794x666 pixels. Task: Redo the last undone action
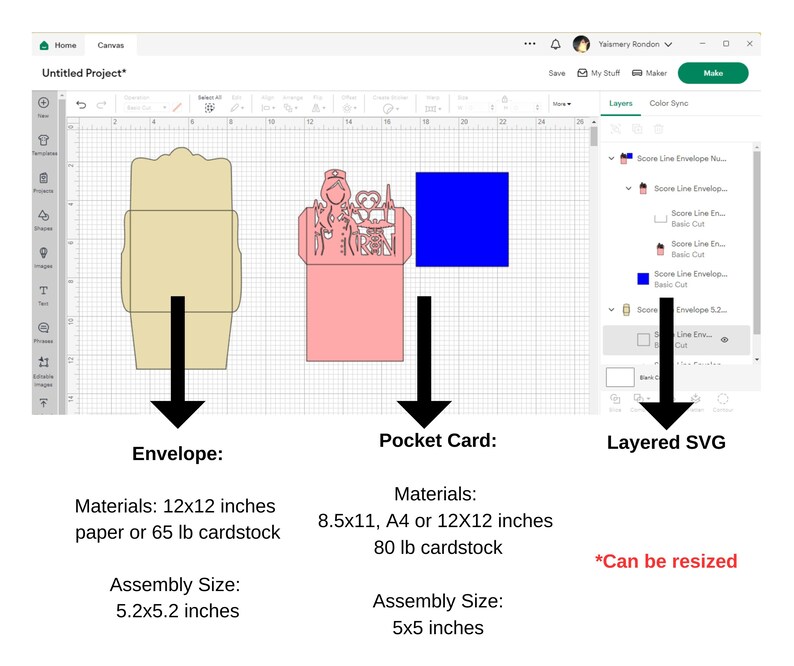tap(101, 105)
